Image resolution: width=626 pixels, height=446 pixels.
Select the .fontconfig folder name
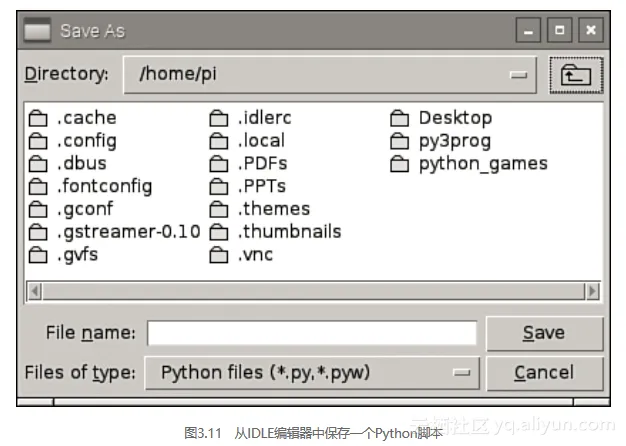coord(105,187)
